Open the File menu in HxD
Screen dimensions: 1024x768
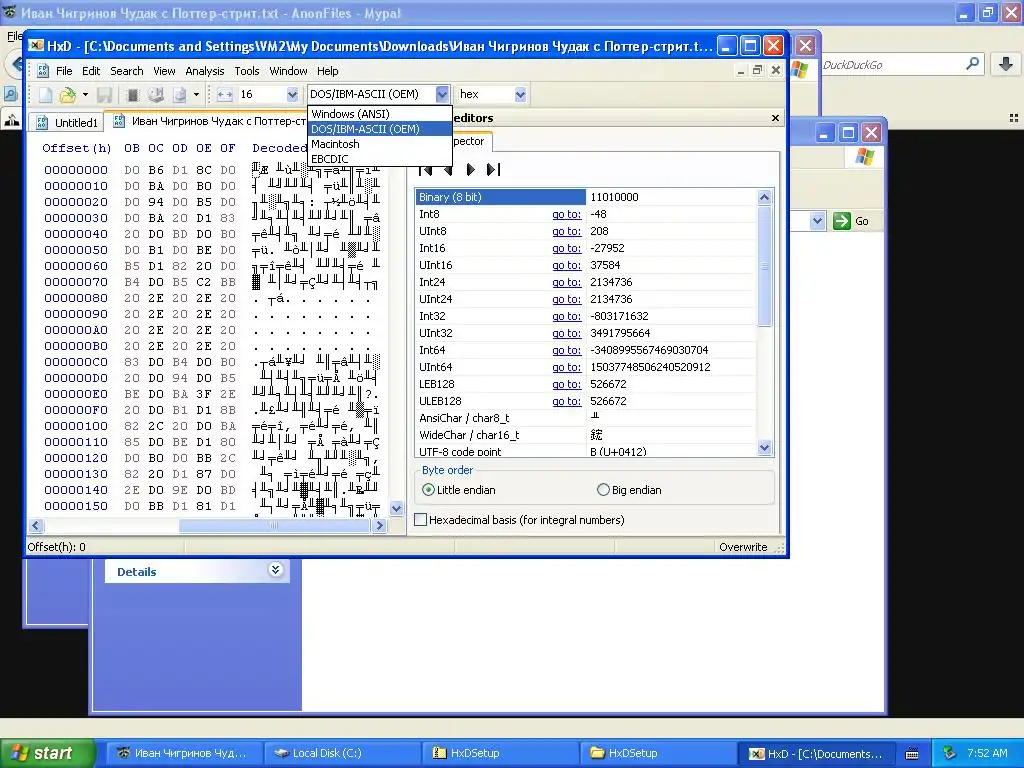pos(64,71)
